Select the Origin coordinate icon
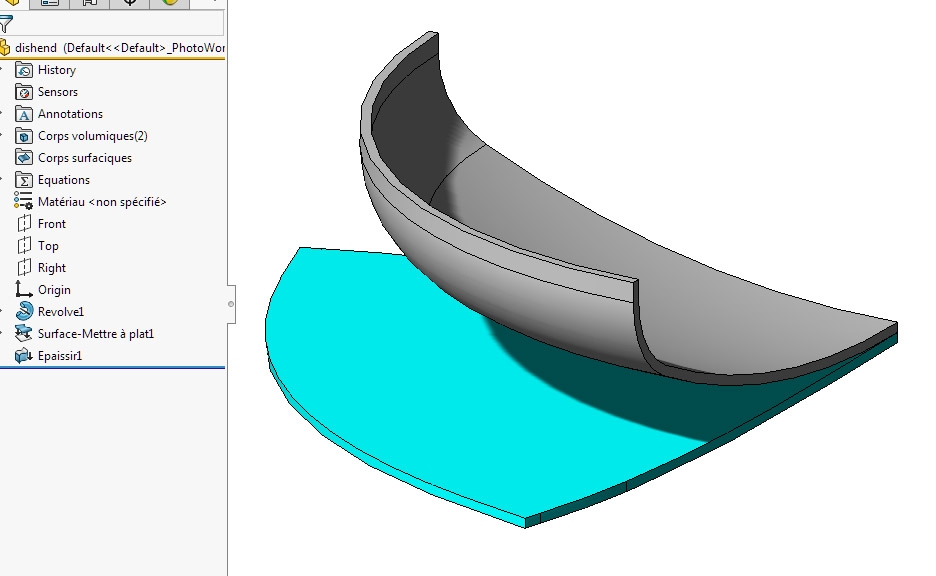 [22, 289]
